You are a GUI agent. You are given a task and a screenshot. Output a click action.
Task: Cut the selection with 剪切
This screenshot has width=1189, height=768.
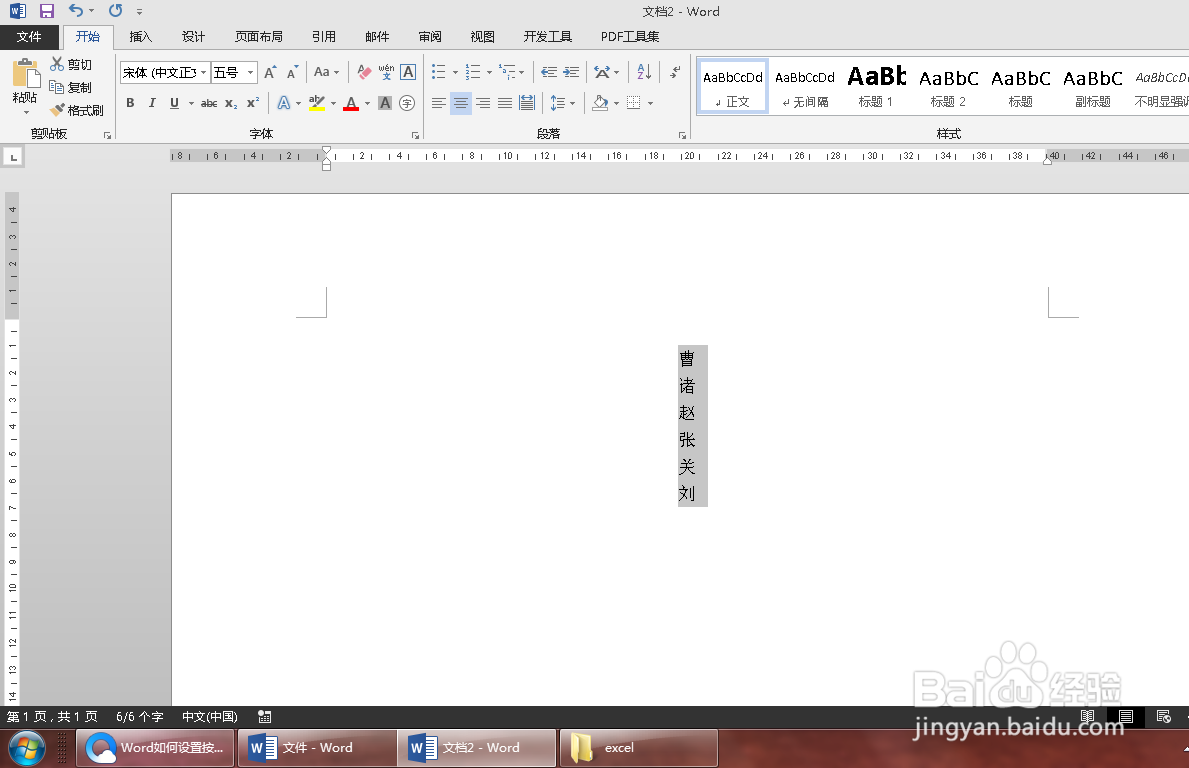(71, 64)
